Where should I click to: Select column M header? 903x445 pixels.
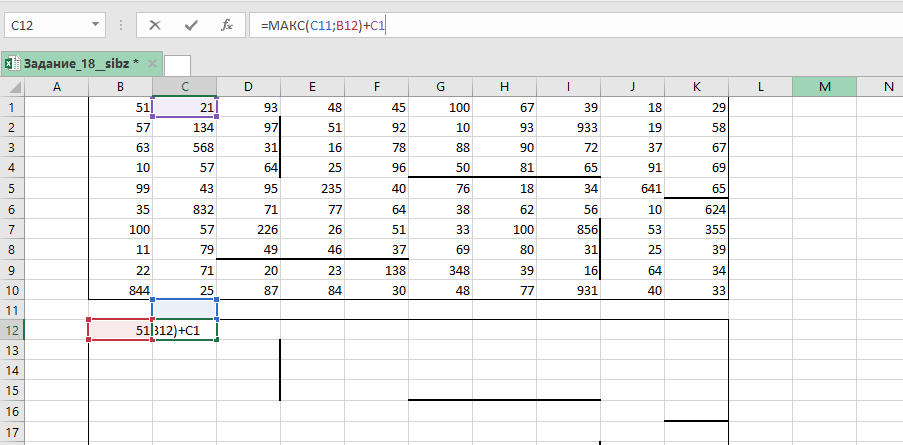[824, 87]
